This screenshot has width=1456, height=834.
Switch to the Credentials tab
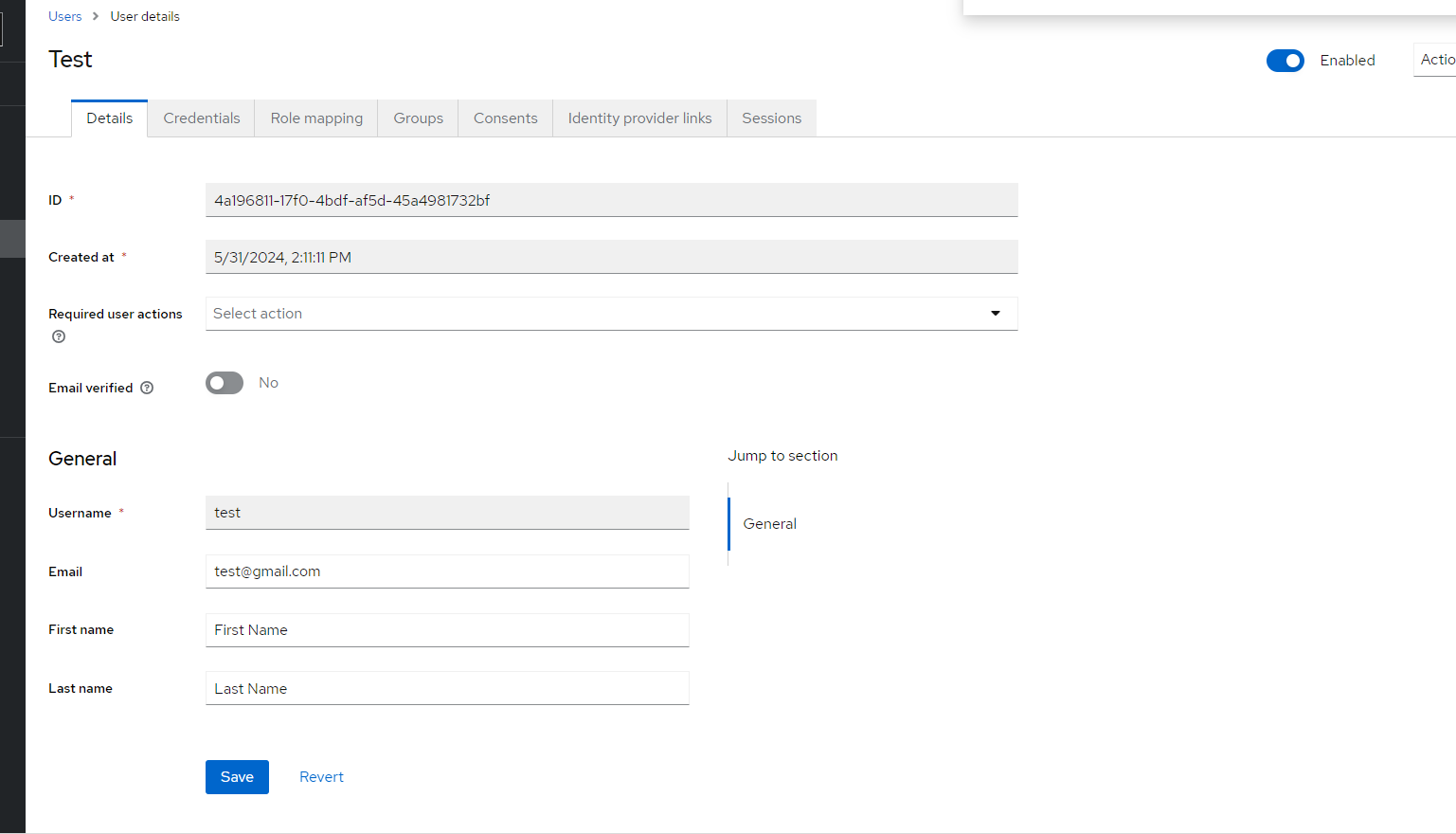click(202, 118)
